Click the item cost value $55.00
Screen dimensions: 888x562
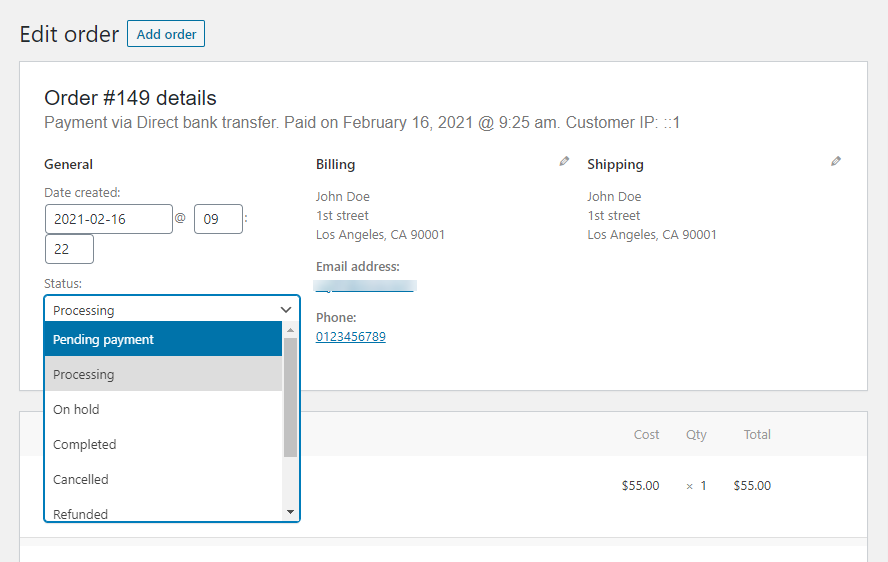tap(641, 486)
